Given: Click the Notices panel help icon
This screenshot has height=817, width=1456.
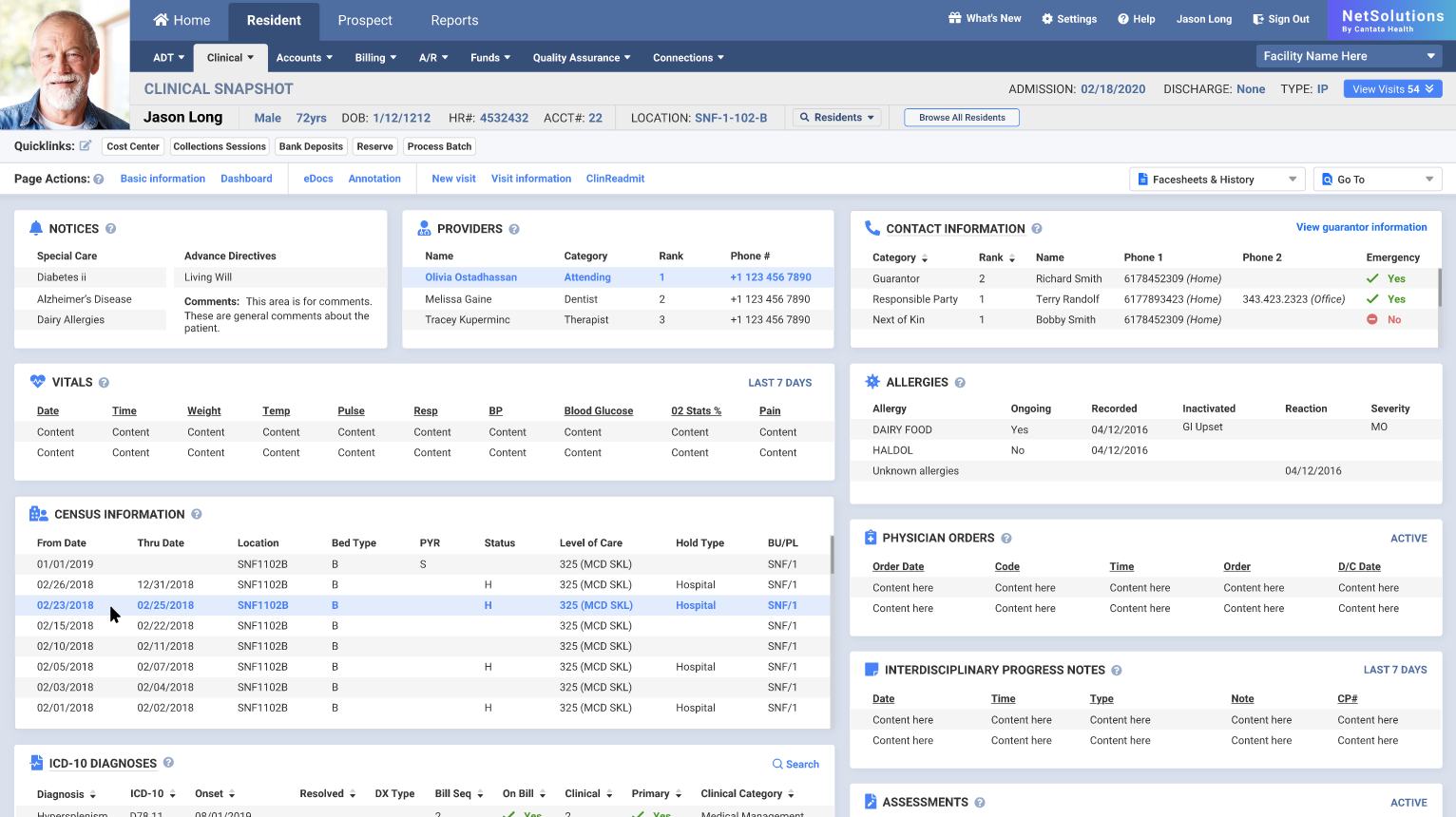Looking at the screenshot, I should [111, 228].
